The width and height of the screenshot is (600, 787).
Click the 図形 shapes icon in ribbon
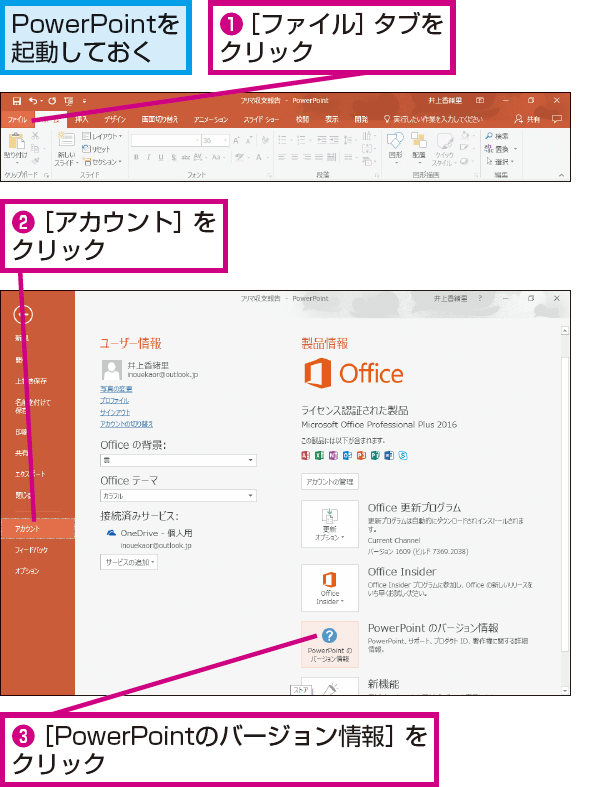tap(396, 146)
